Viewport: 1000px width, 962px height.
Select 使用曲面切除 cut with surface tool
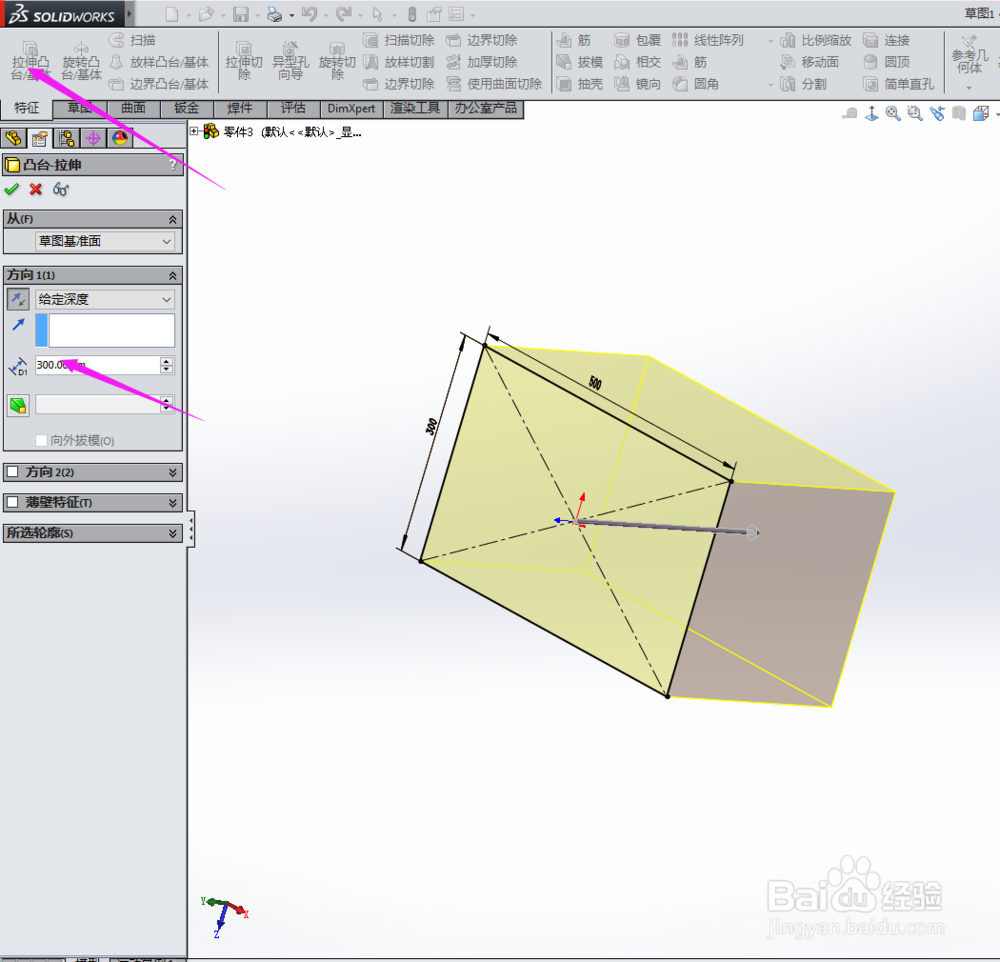[x=494, y=84]
